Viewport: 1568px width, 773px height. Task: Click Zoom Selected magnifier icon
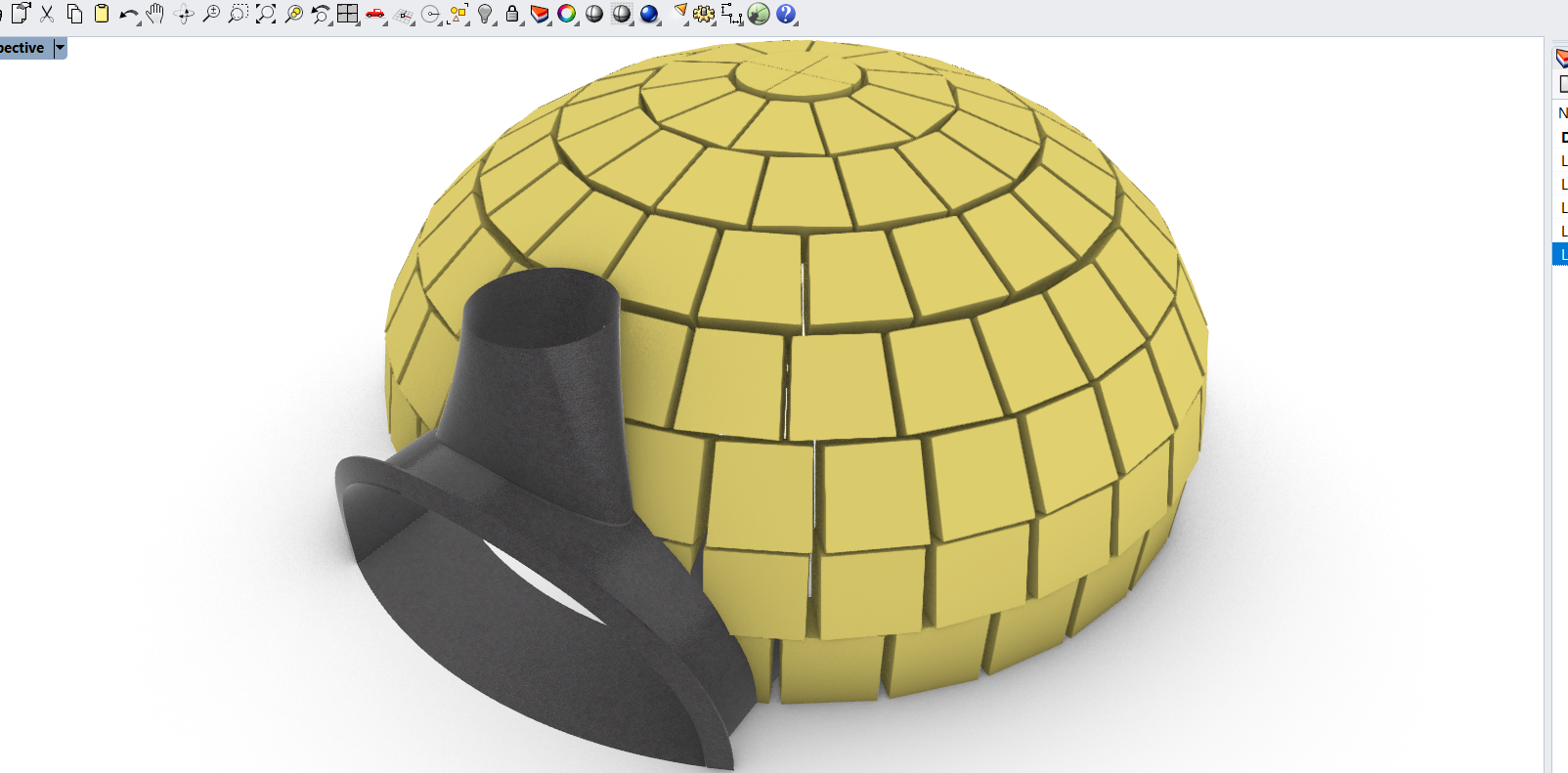click(x=293, y=14)
